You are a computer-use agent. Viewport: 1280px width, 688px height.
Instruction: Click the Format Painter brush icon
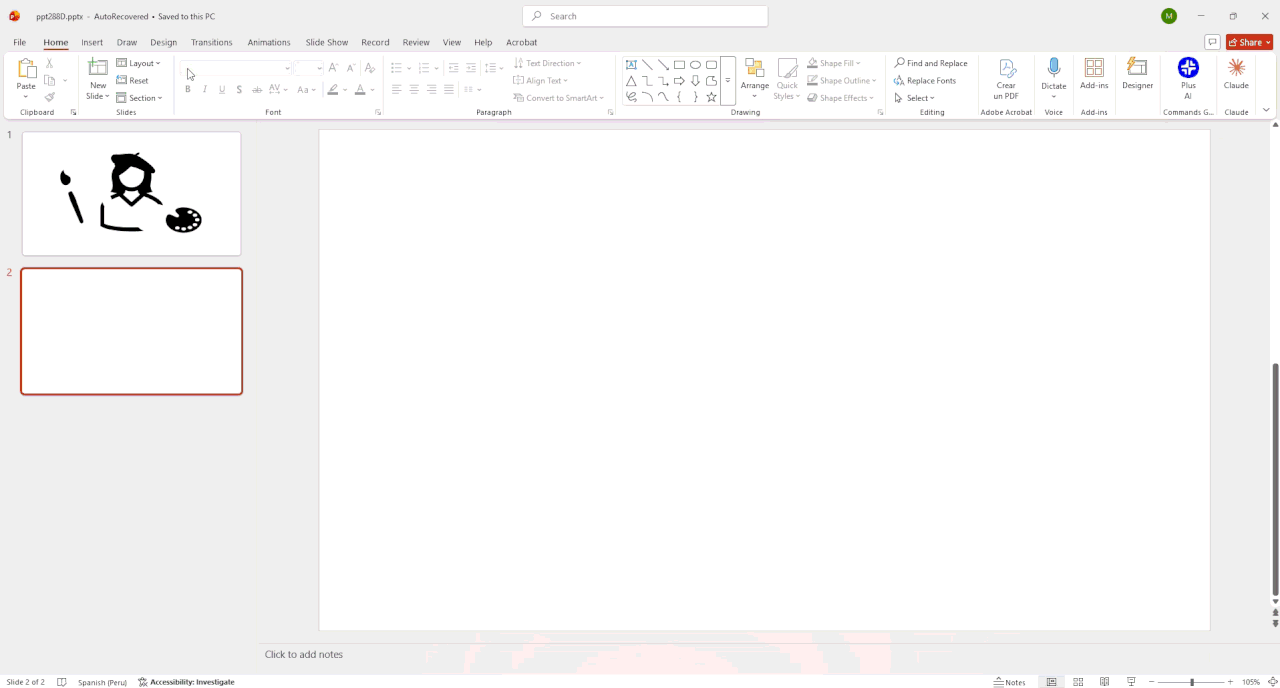[50, 97]
